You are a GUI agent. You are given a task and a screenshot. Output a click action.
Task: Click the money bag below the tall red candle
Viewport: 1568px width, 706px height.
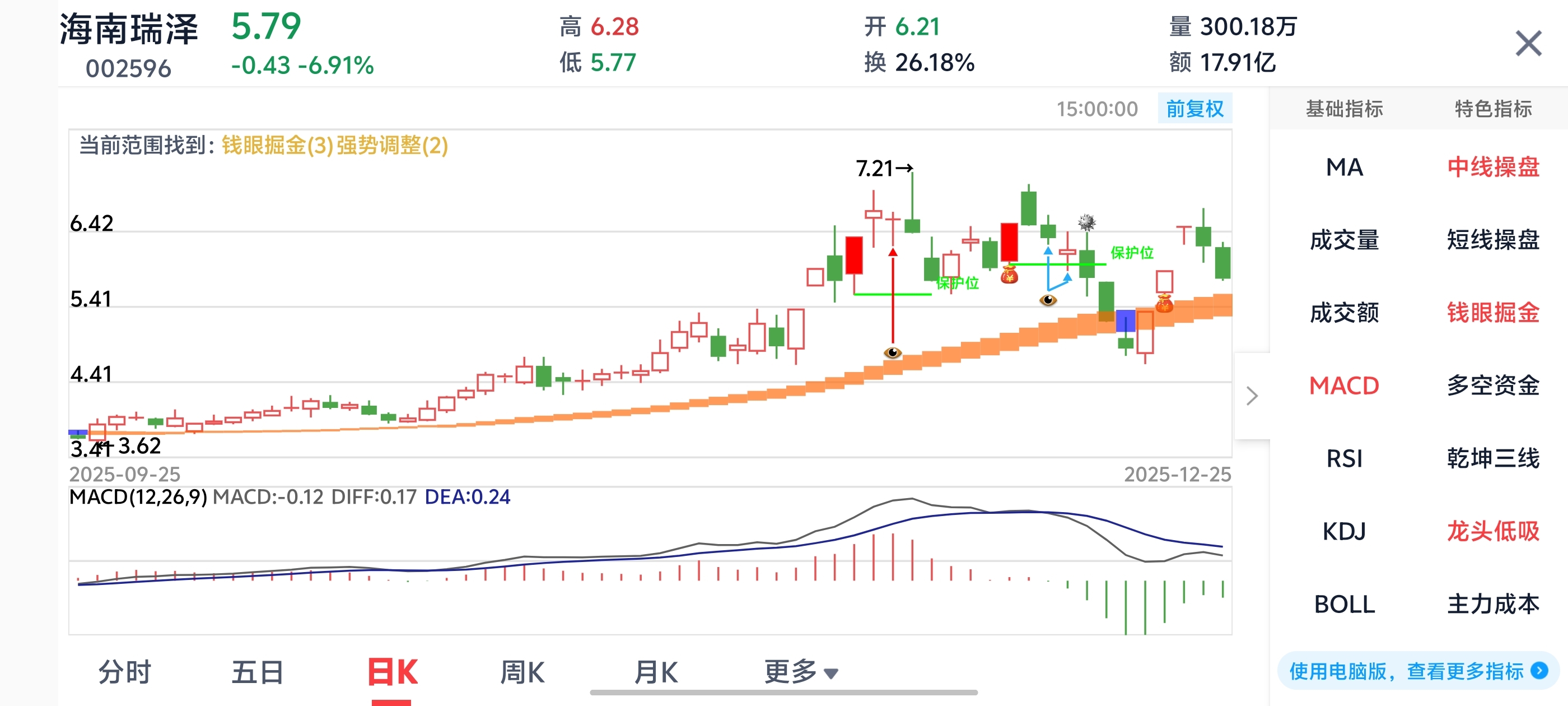[1009, 275]
